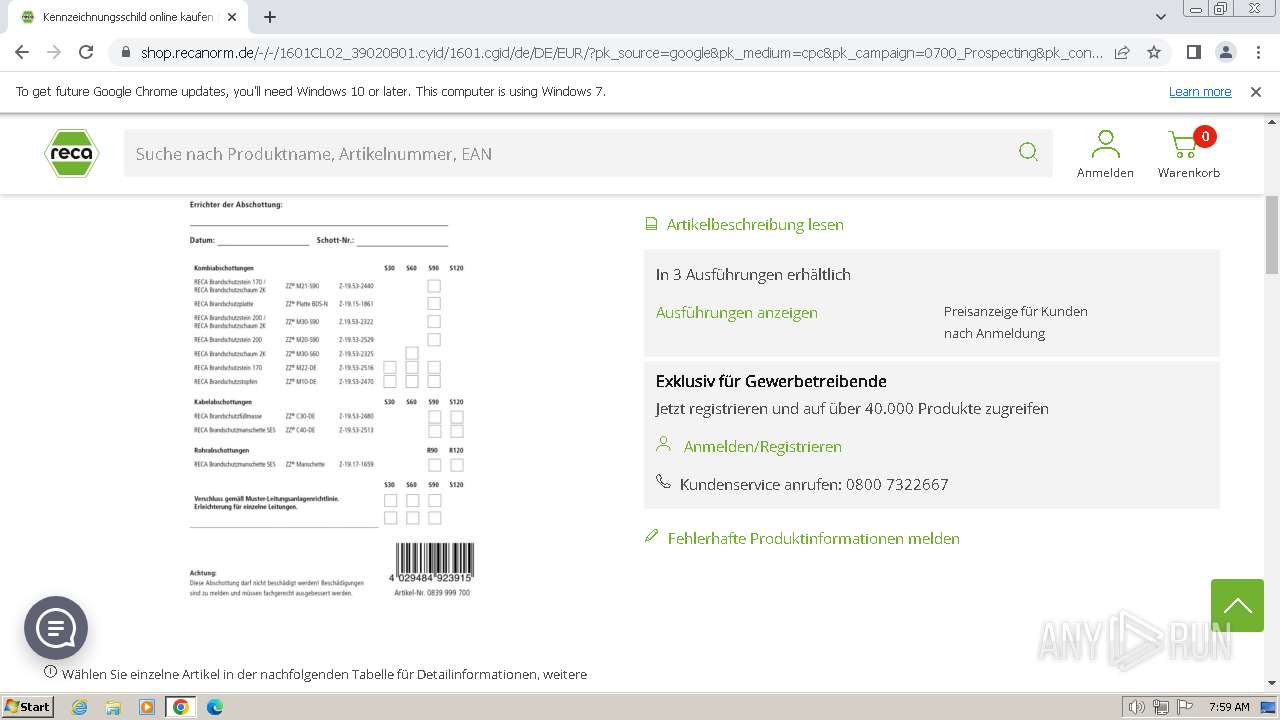
Task: Close the Kennzeichnungsschild tab
Action: pos(232,17)
